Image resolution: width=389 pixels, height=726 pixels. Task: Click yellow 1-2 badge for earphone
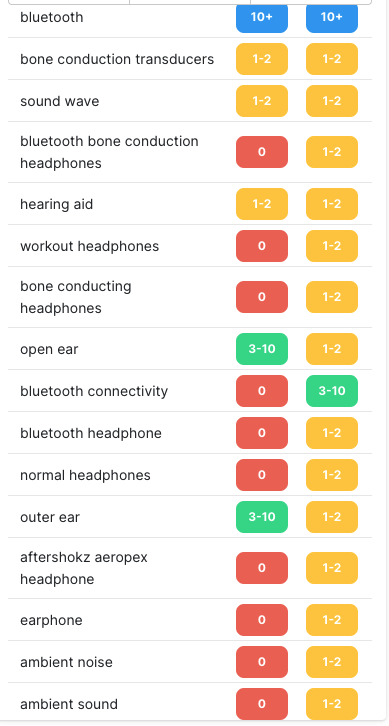tap(332, 620)
